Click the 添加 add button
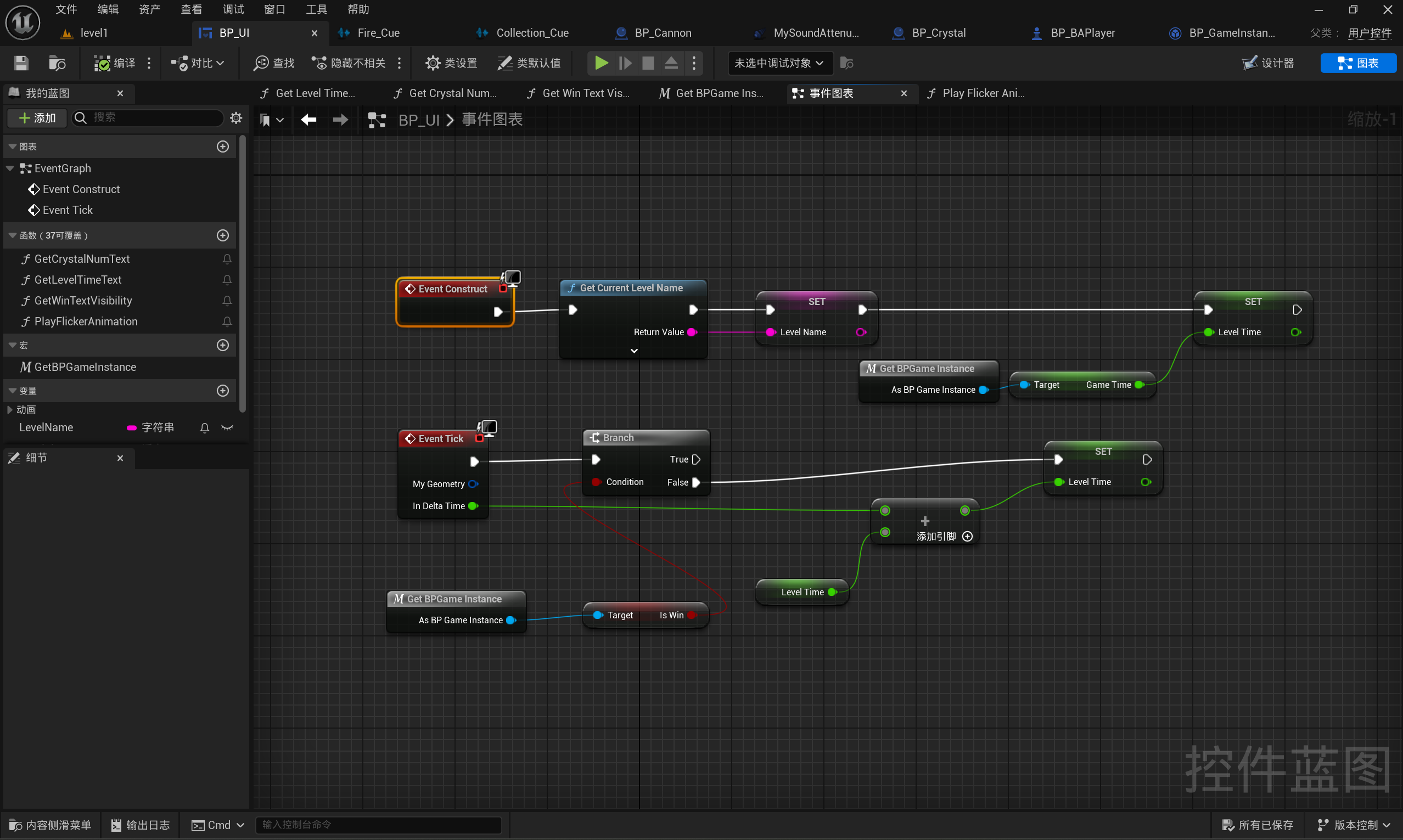Image resolution: width=1403 pixels, height=840 pixels. click(x=37, y=118)
